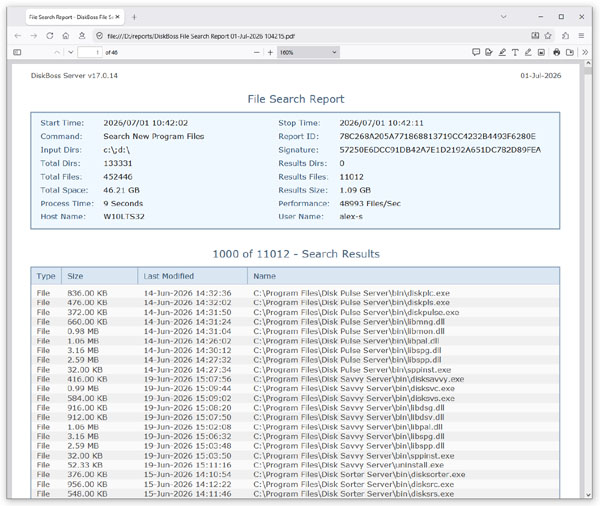Click the Size column header
Image resolution: width=600 pixels, height=506 pixels.
click(x=99, y=276)
